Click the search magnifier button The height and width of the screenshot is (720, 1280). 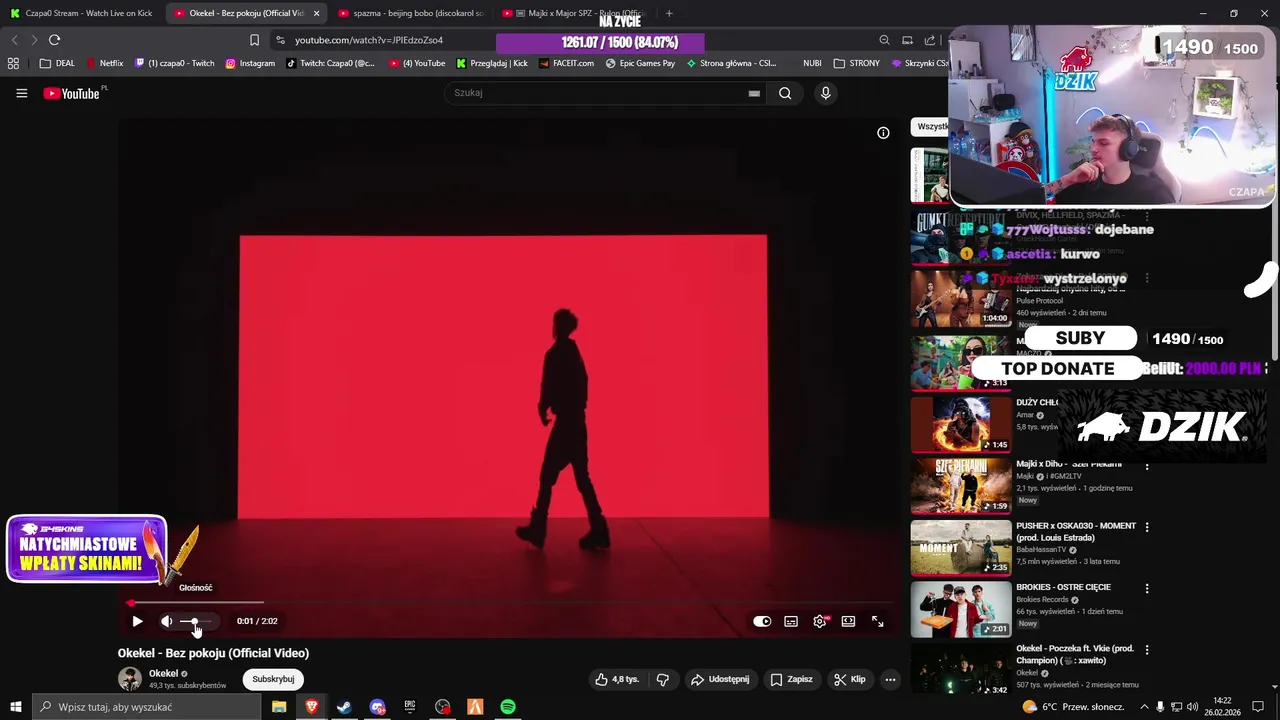point(785,93)
